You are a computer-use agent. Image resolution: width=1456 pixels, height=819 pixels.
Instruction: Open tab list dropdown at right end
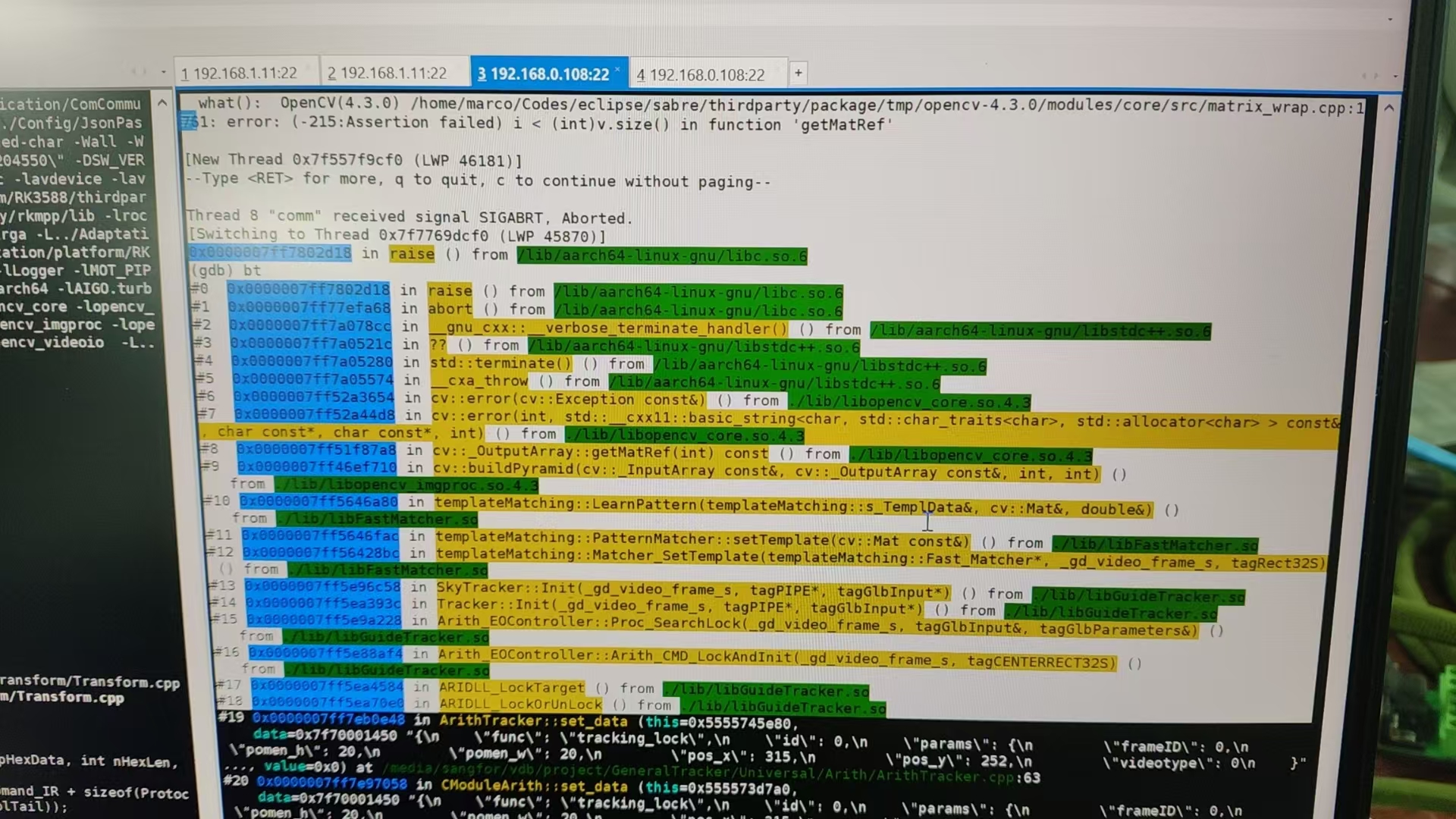pyautogui.click(x=1395, y=76)
